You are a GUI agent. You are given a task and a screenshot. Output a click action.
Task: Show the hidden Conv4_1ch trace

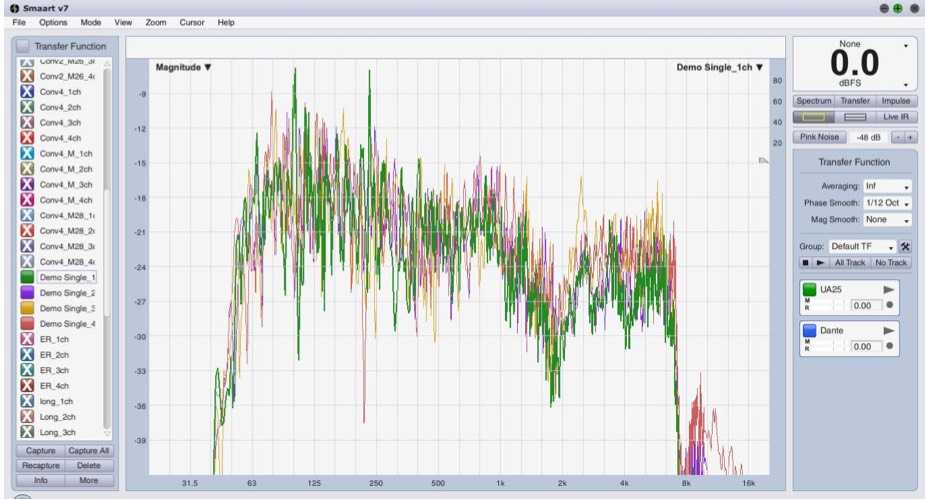click(x=27, y=91)
